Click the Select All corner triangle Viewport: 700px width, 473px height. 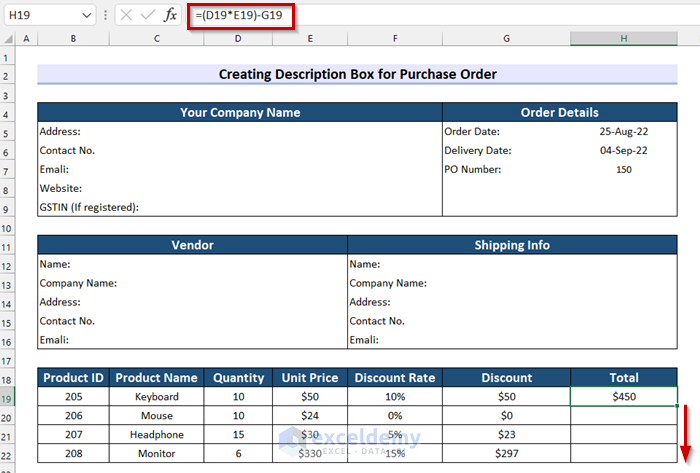pos(8,39)
